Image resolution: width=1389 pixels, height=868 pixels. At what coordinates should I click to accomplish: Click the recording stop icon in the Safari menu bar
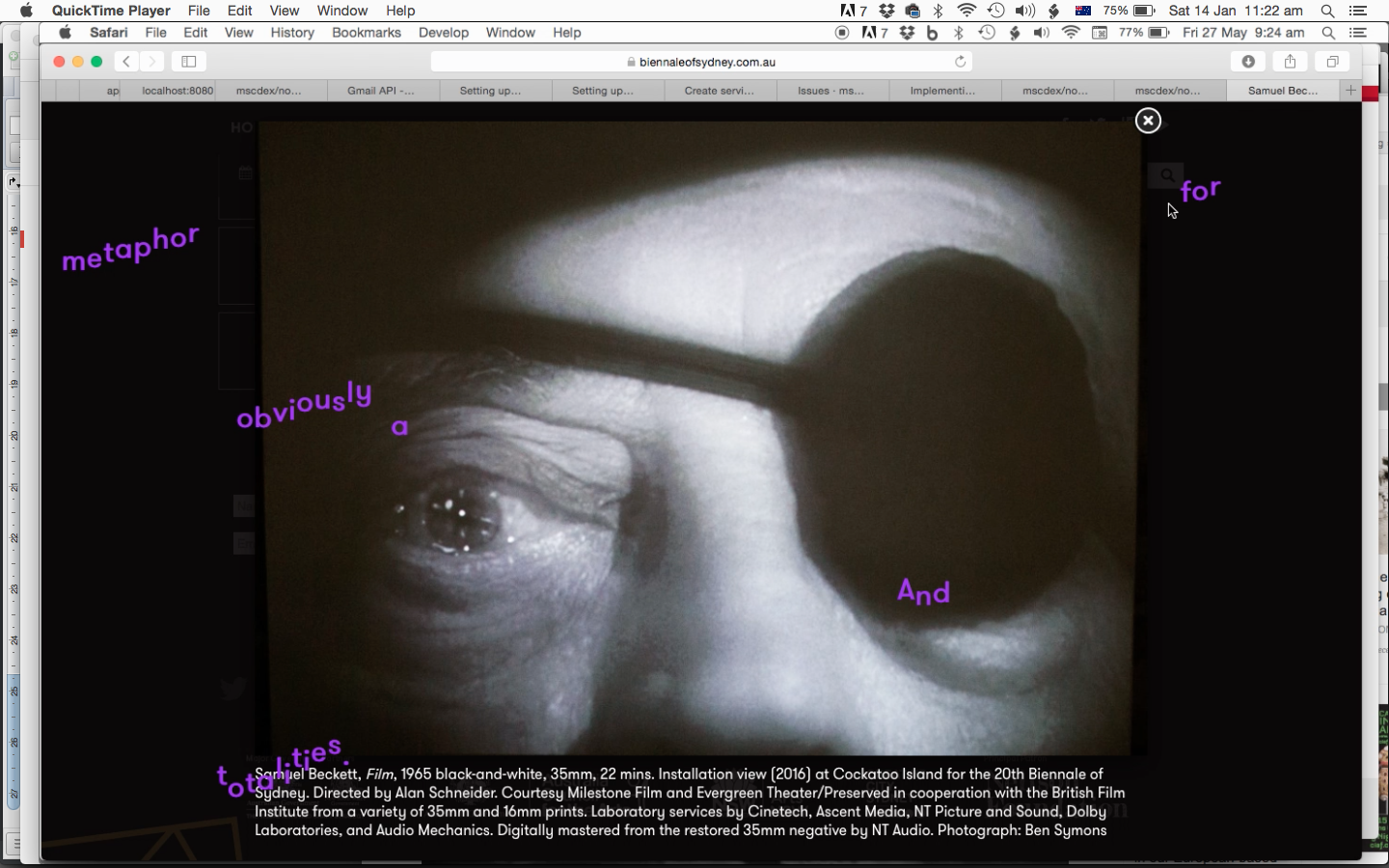click(842, 33)
